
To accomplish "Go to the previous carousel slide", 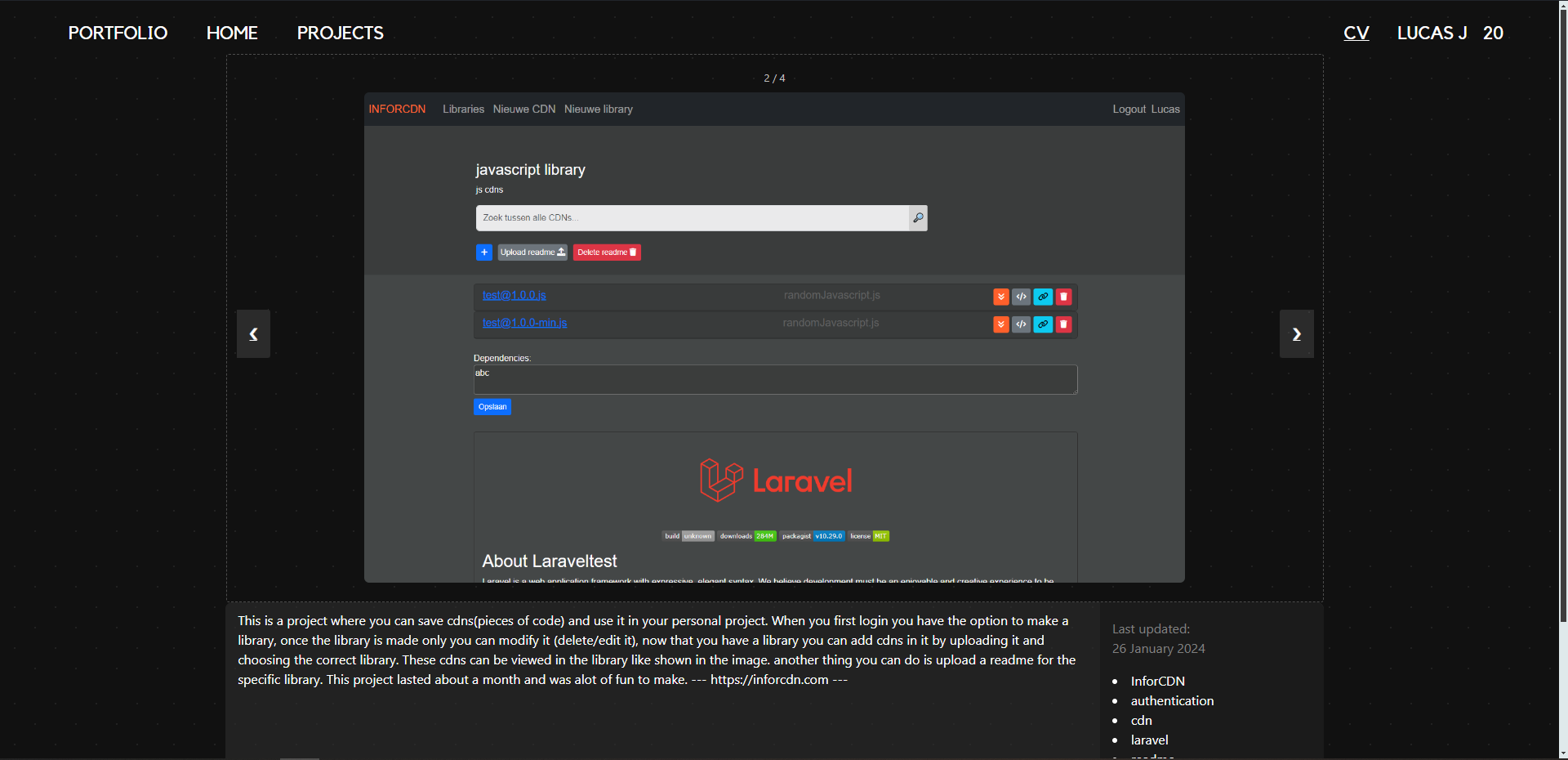I will (253, 333).
